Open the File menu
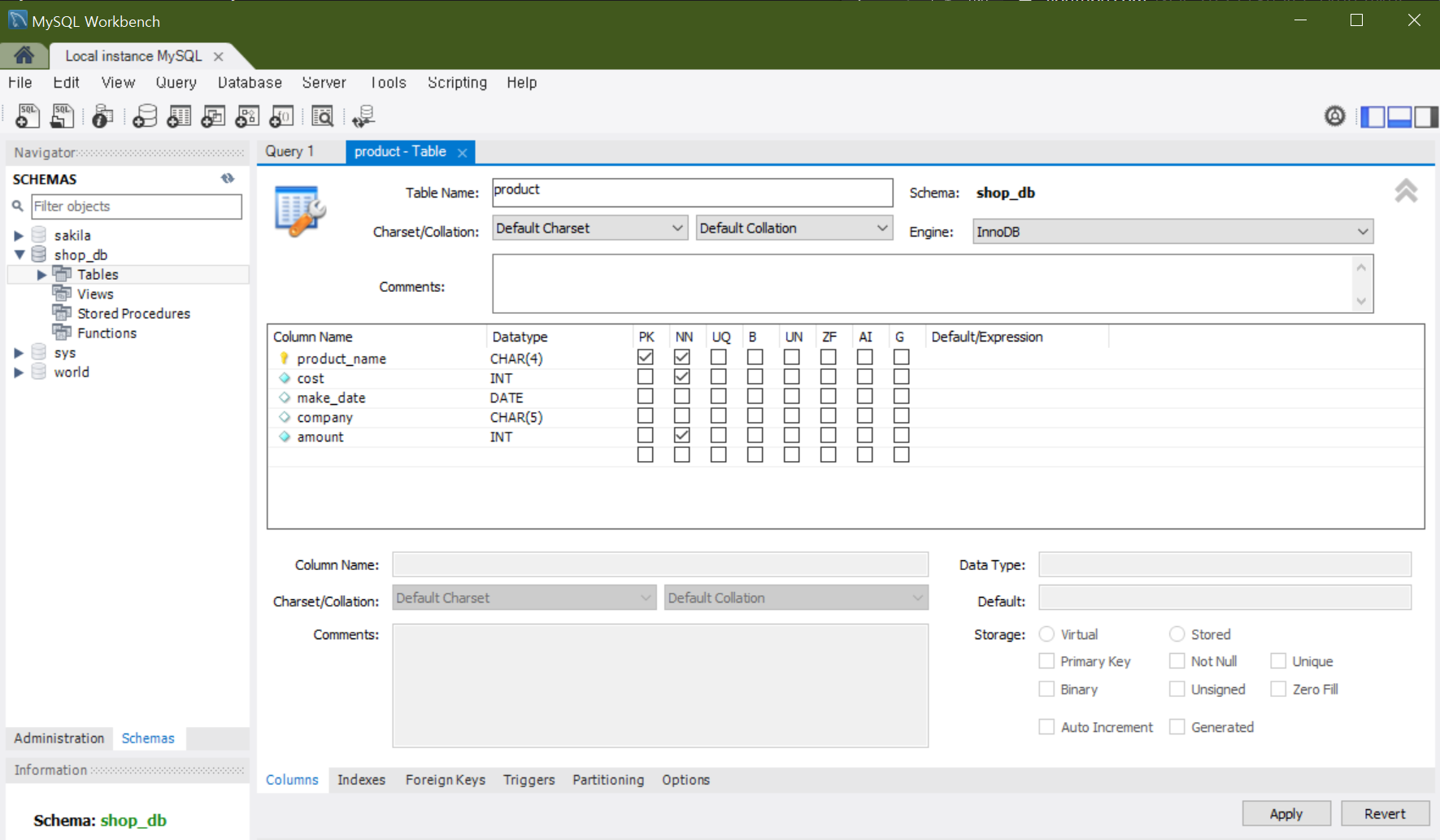Screen dimensions: 1440x840 coord(20,82)
